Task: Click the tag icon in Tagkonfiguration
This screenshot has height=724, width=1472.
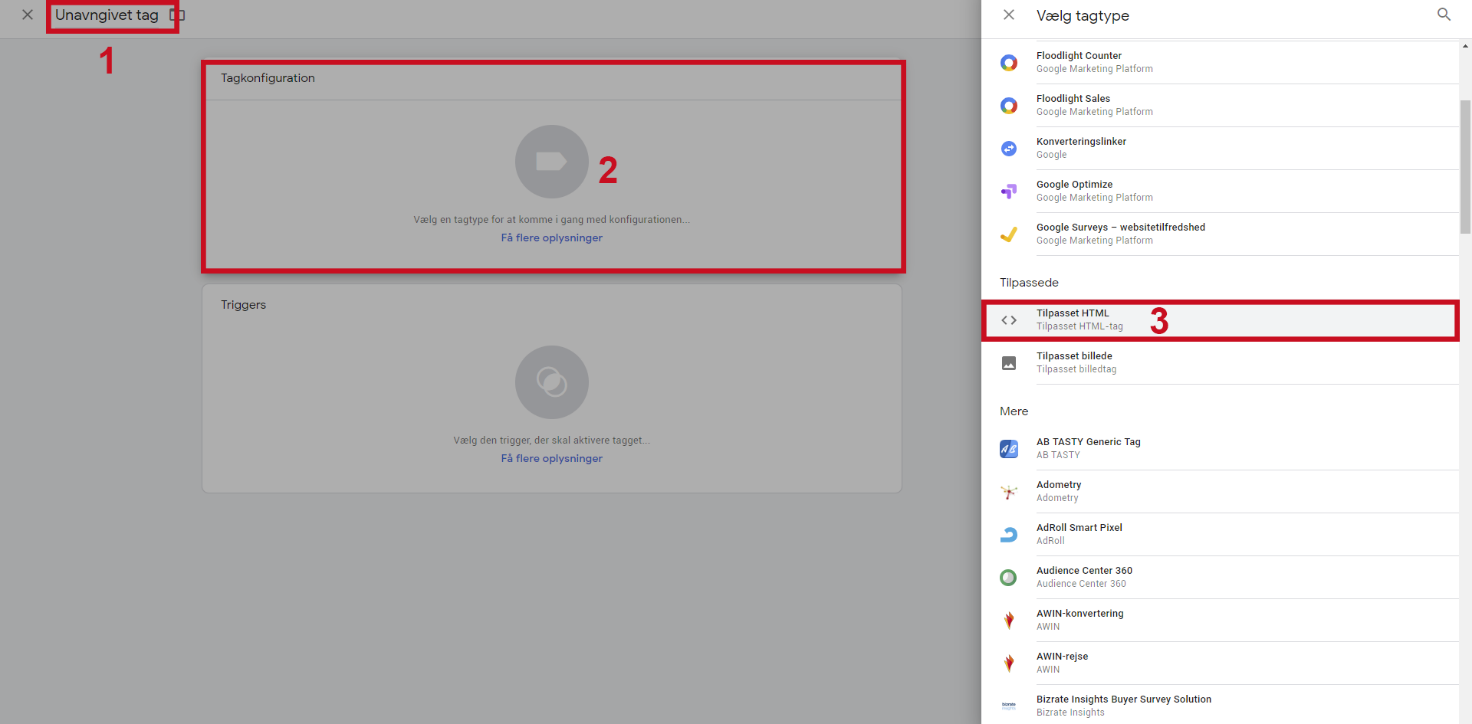Action: point(551,162)
